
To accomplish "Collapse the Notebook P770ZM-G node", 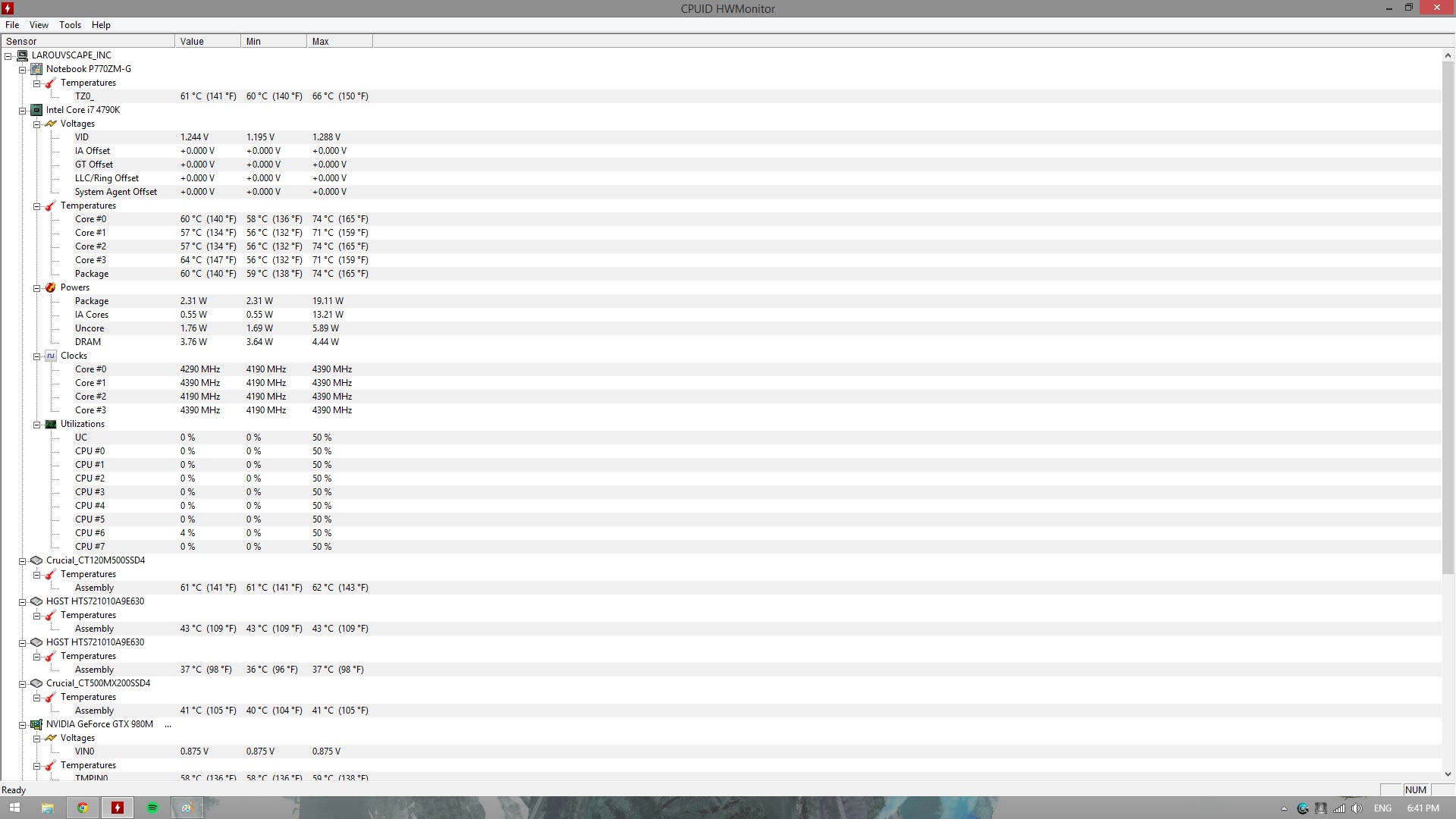I will (23, 70).
